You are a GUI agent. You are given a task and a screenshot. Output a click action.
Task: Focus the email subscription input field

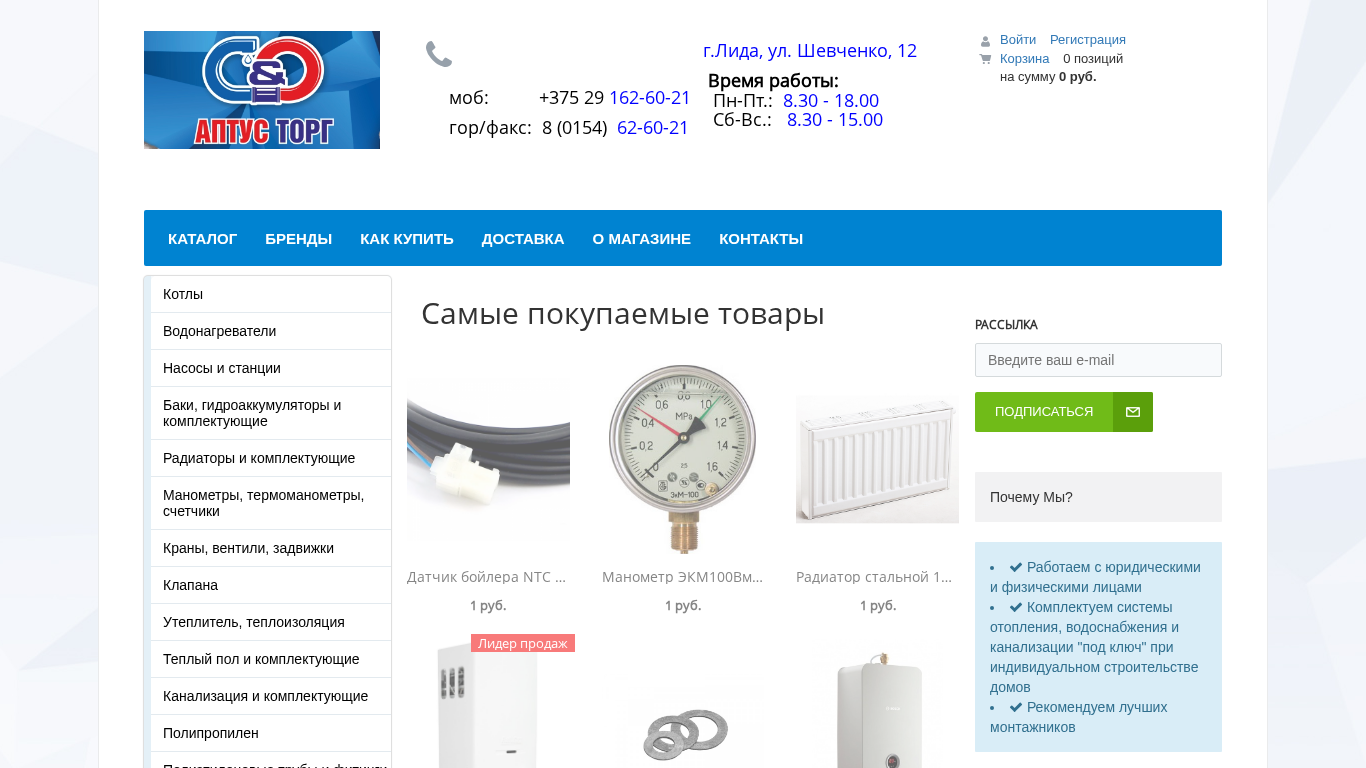point(1098,360)
